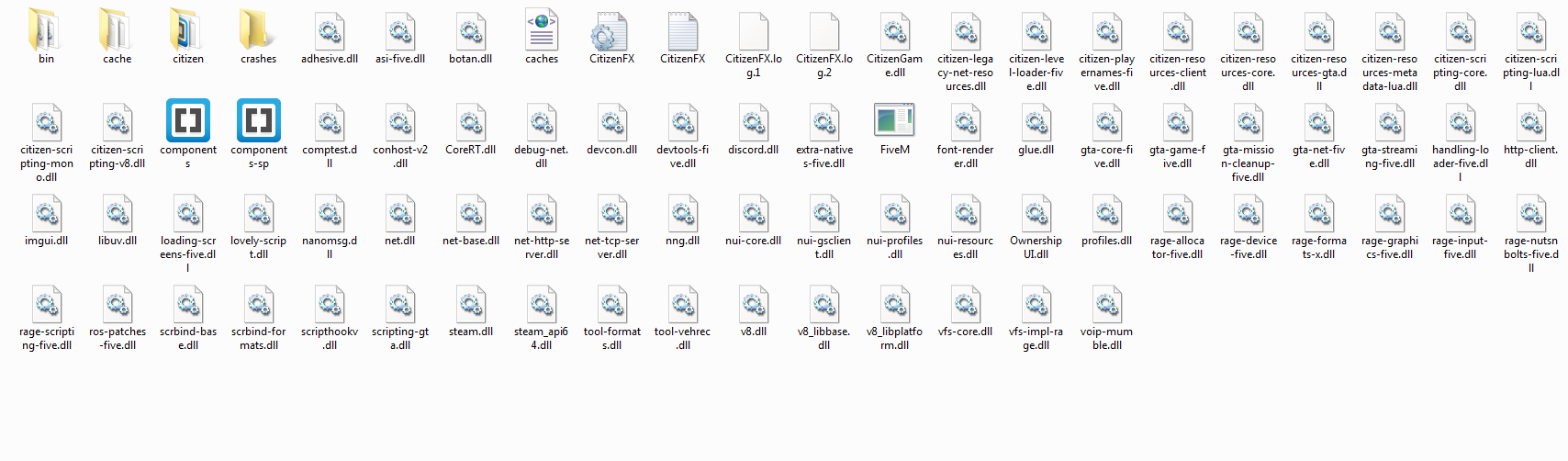Click the CoreRT.dll file icon
The height and width of the screenshot is (461, 1568).
pyautogui.click(x=471, y=121)
